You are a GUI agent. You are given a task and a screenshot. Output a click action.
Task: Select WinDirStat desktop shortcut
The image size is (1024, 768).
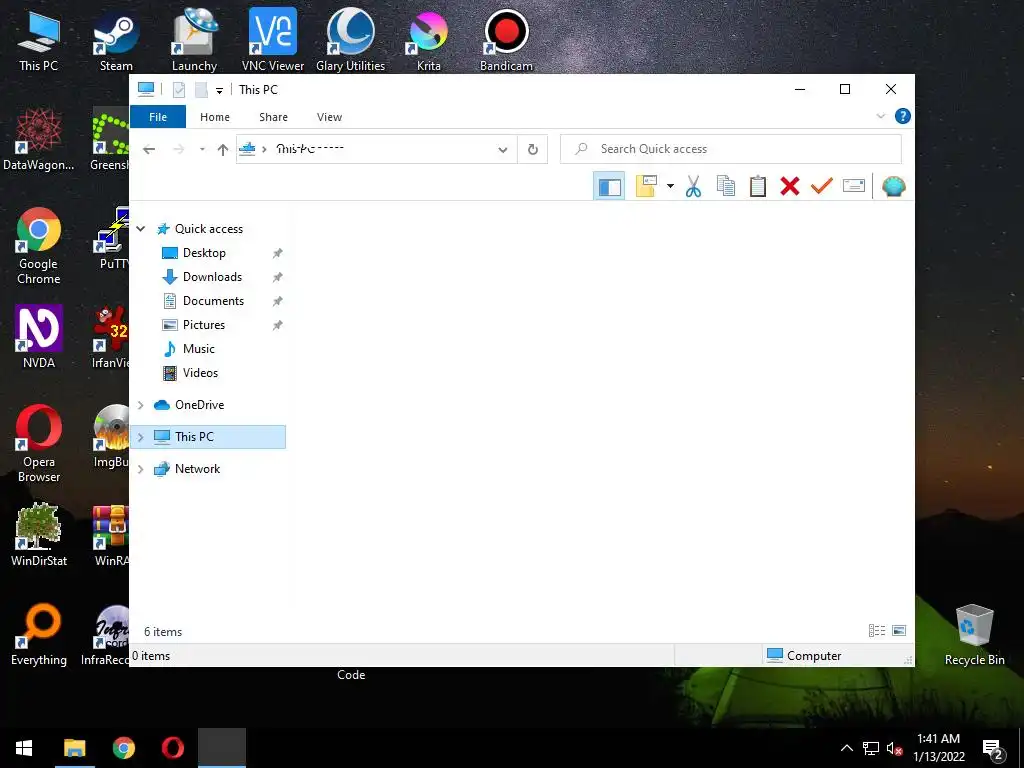click(39, 536)
